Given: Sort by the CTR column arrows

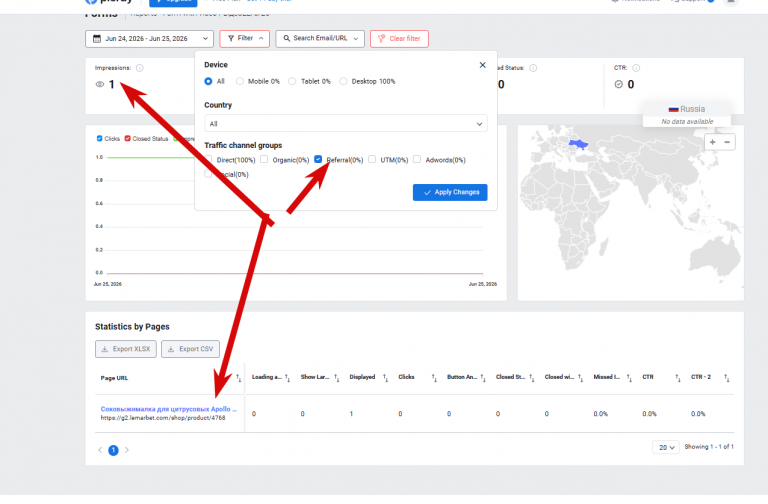Looking at the screenshot, I should 678,378.
